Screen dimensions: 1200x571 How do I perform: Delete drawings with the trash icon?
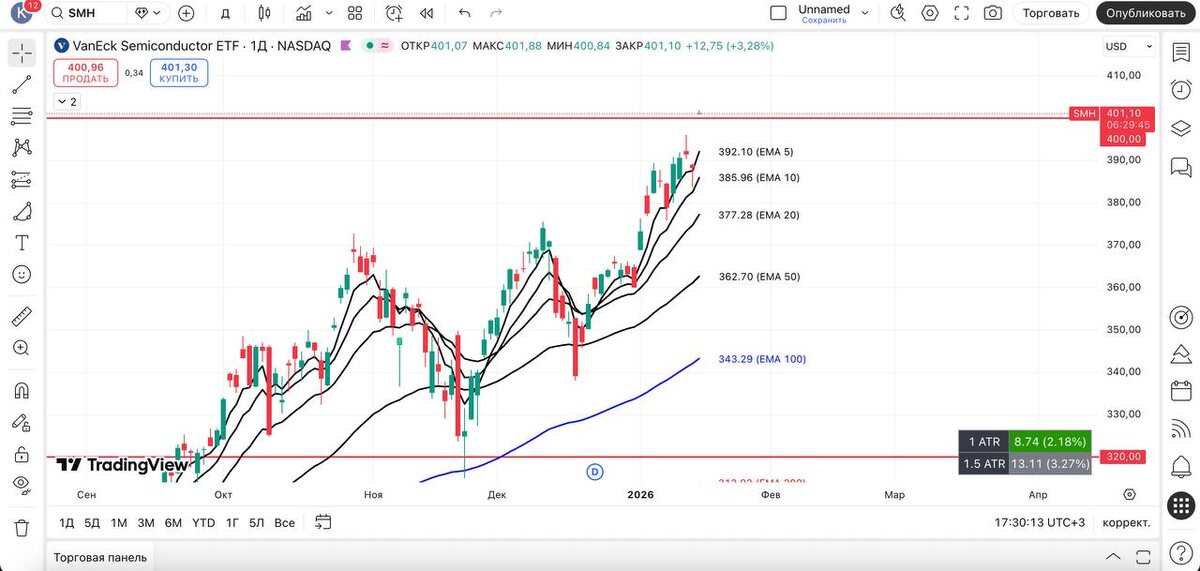click(x=21, y=527)
